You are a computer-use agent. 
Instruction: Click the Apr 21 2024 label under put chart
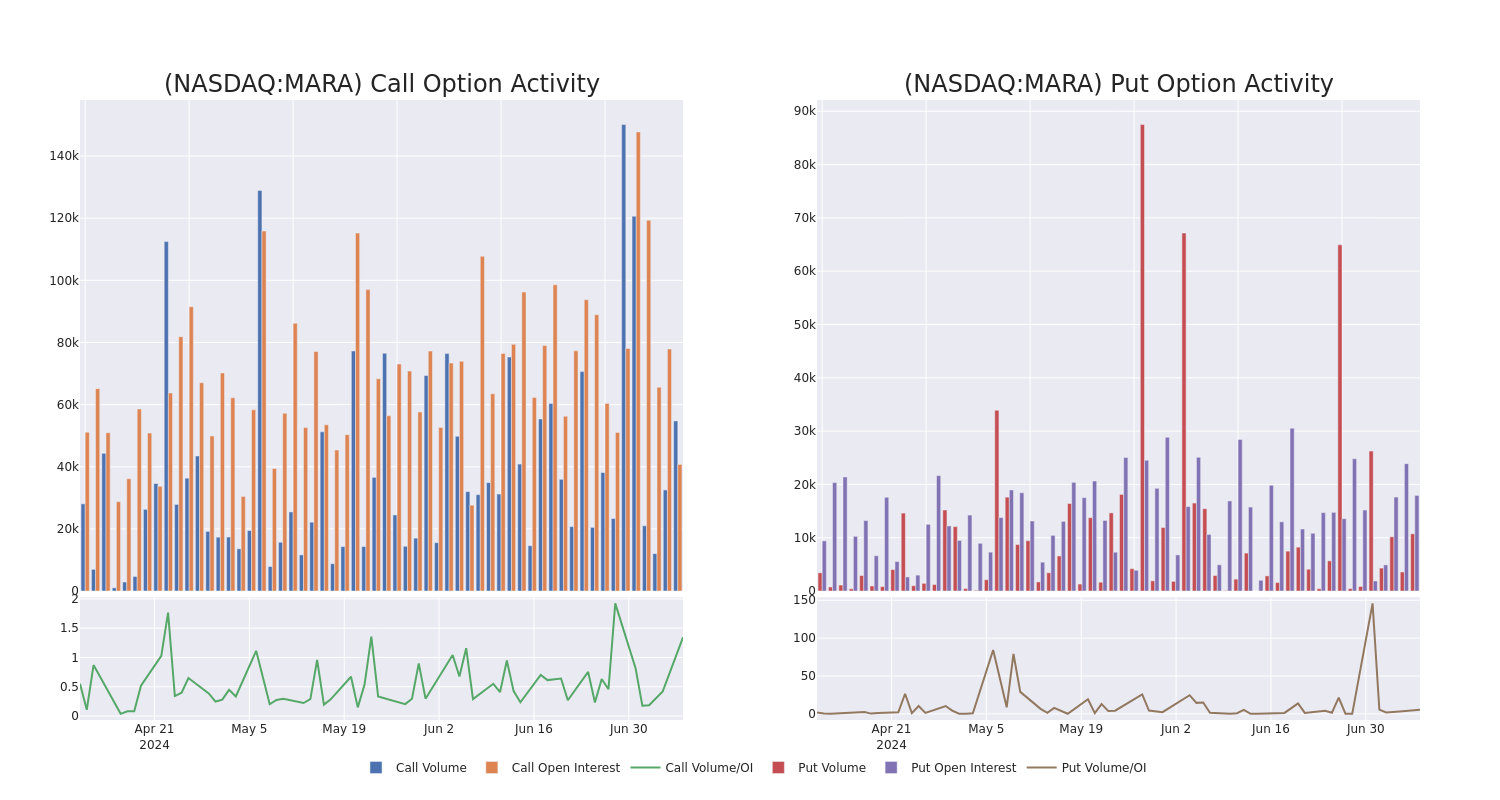pyautogui.click(x=891, y=737)
